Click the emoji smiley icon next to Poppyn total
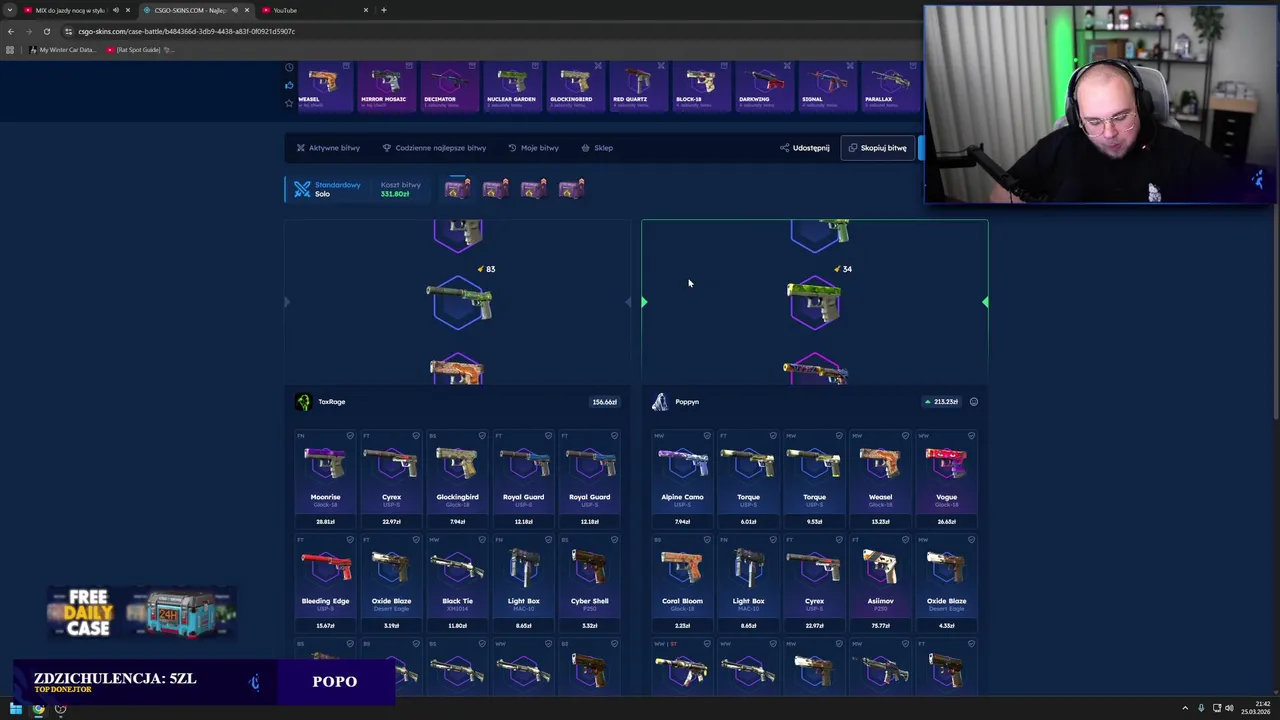Screen dimensions: 1280x720 (974, 402)
